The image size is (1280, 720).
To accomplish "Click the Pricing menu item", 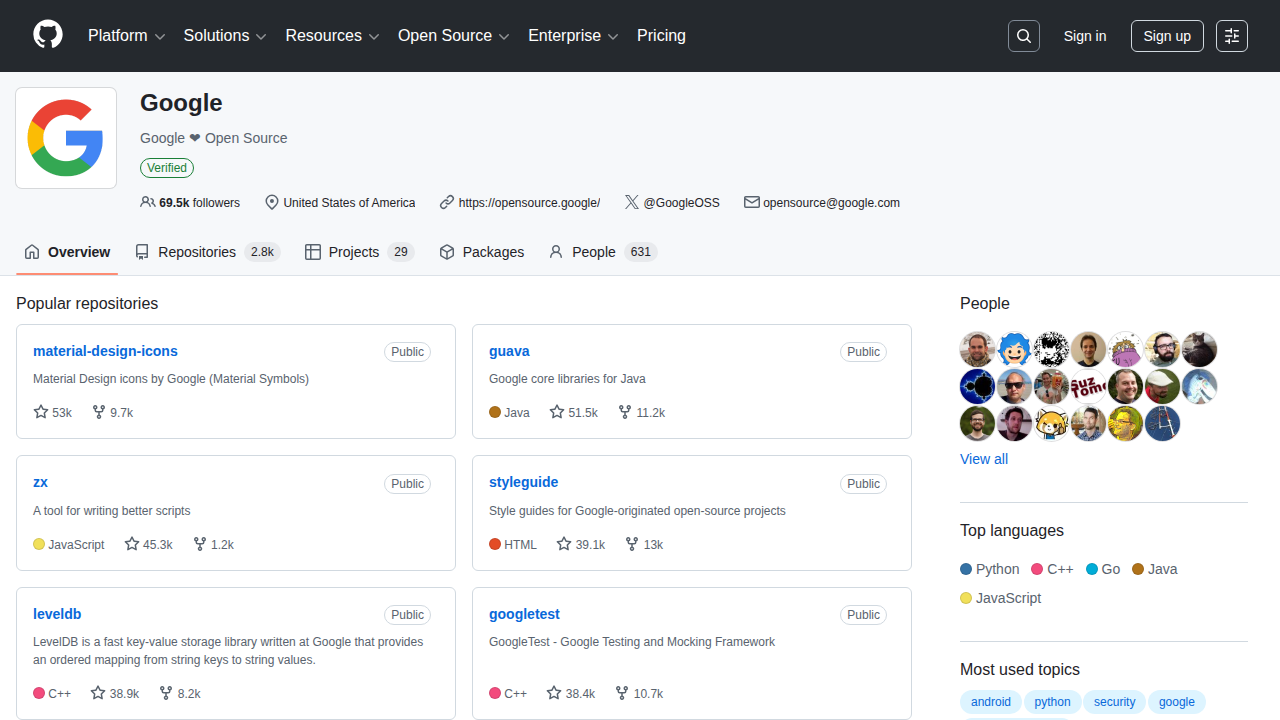I will pos(661,35).
